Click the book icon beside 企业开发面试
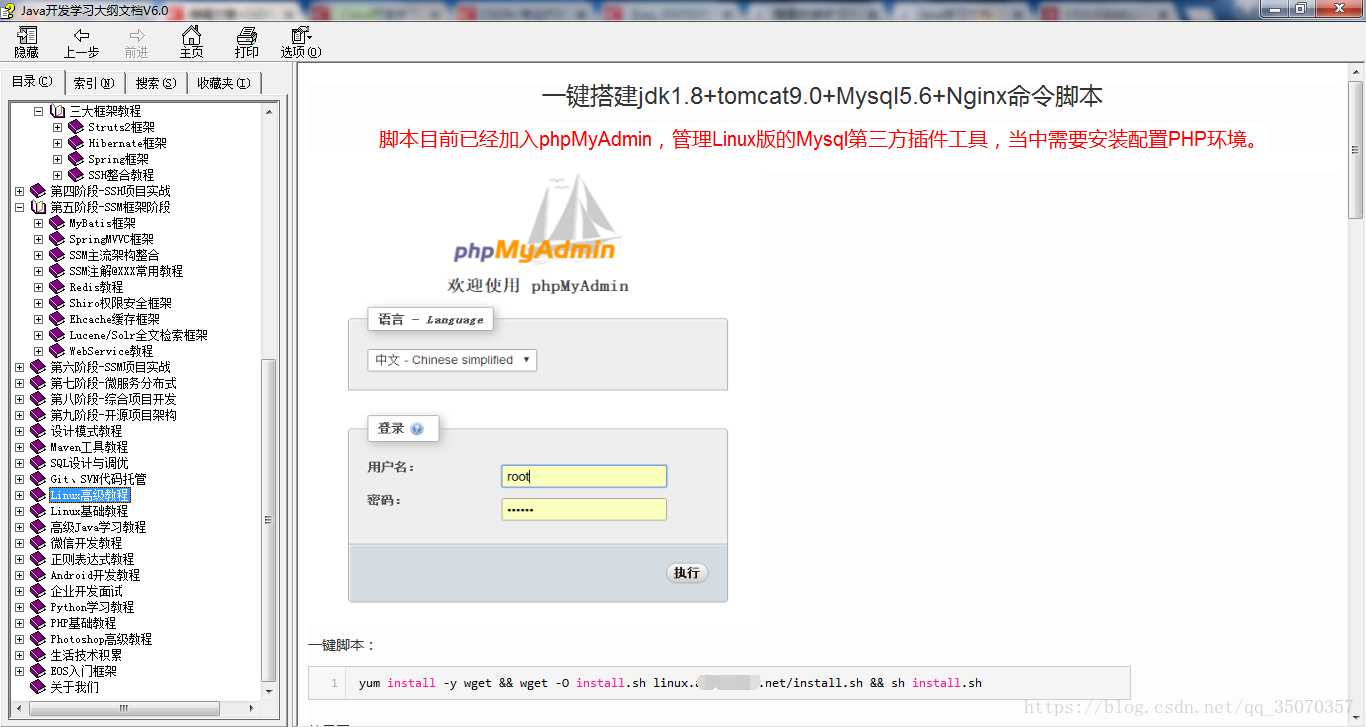The image size is (1366, 727). pyautogui.click(x=38, y=591)
